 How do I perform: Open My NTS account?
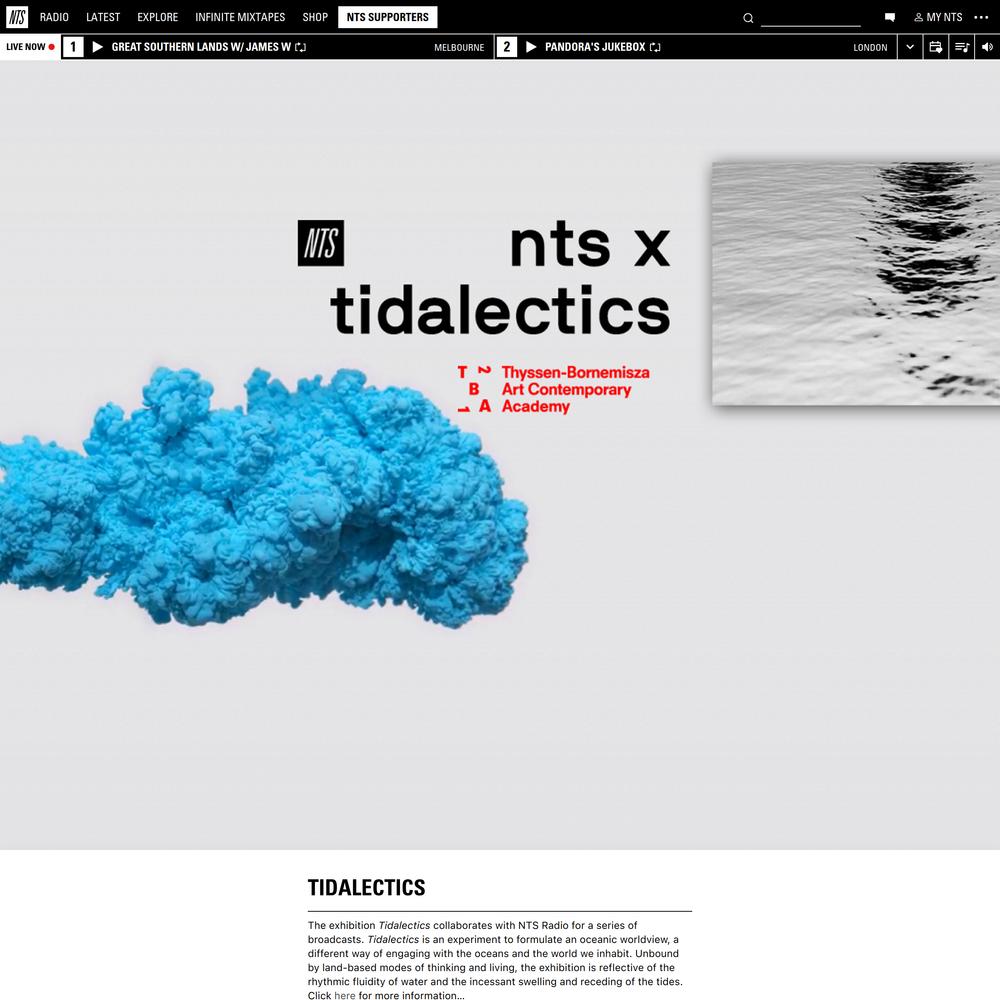coord(938,17)
